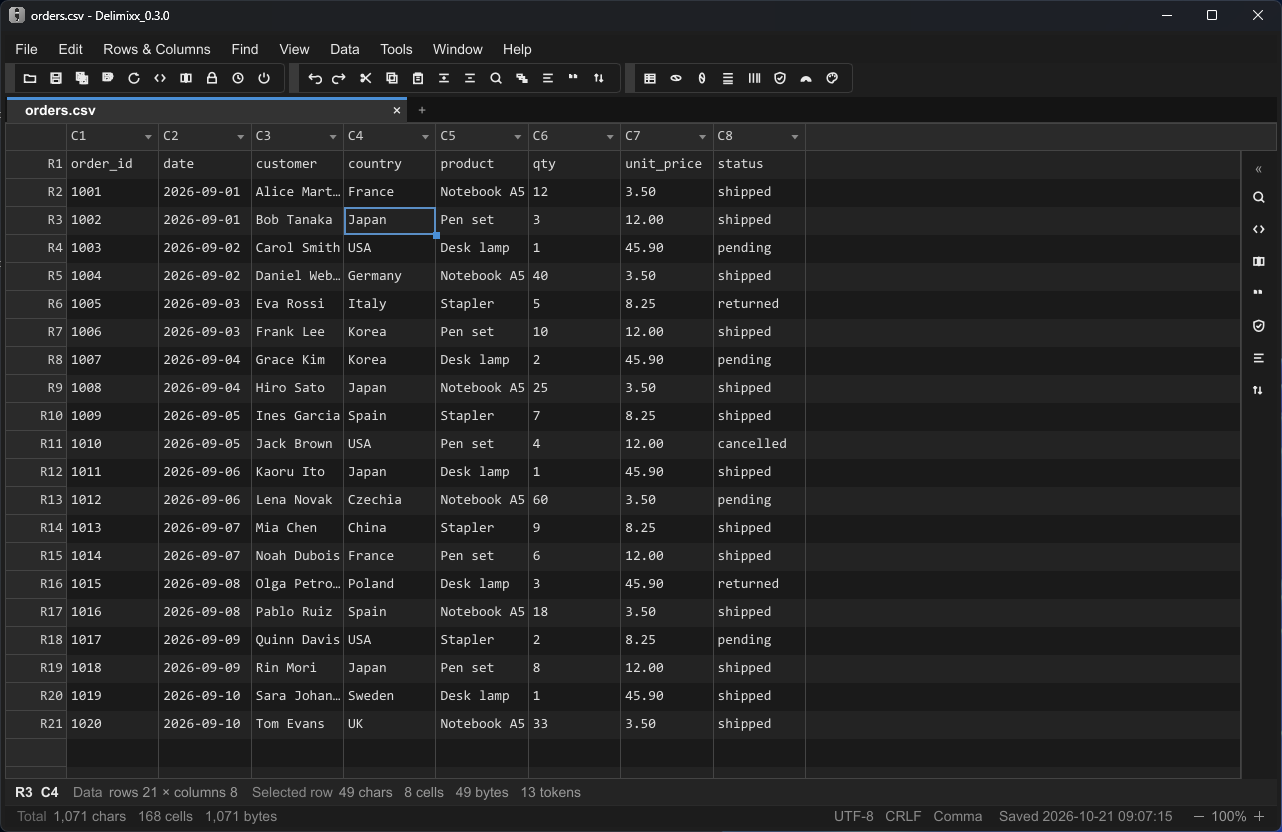Image resolution: width=1282 pixels, height=832 pixels.
Task: Close the orders.csv tab
Action: (x=397, y=110)
